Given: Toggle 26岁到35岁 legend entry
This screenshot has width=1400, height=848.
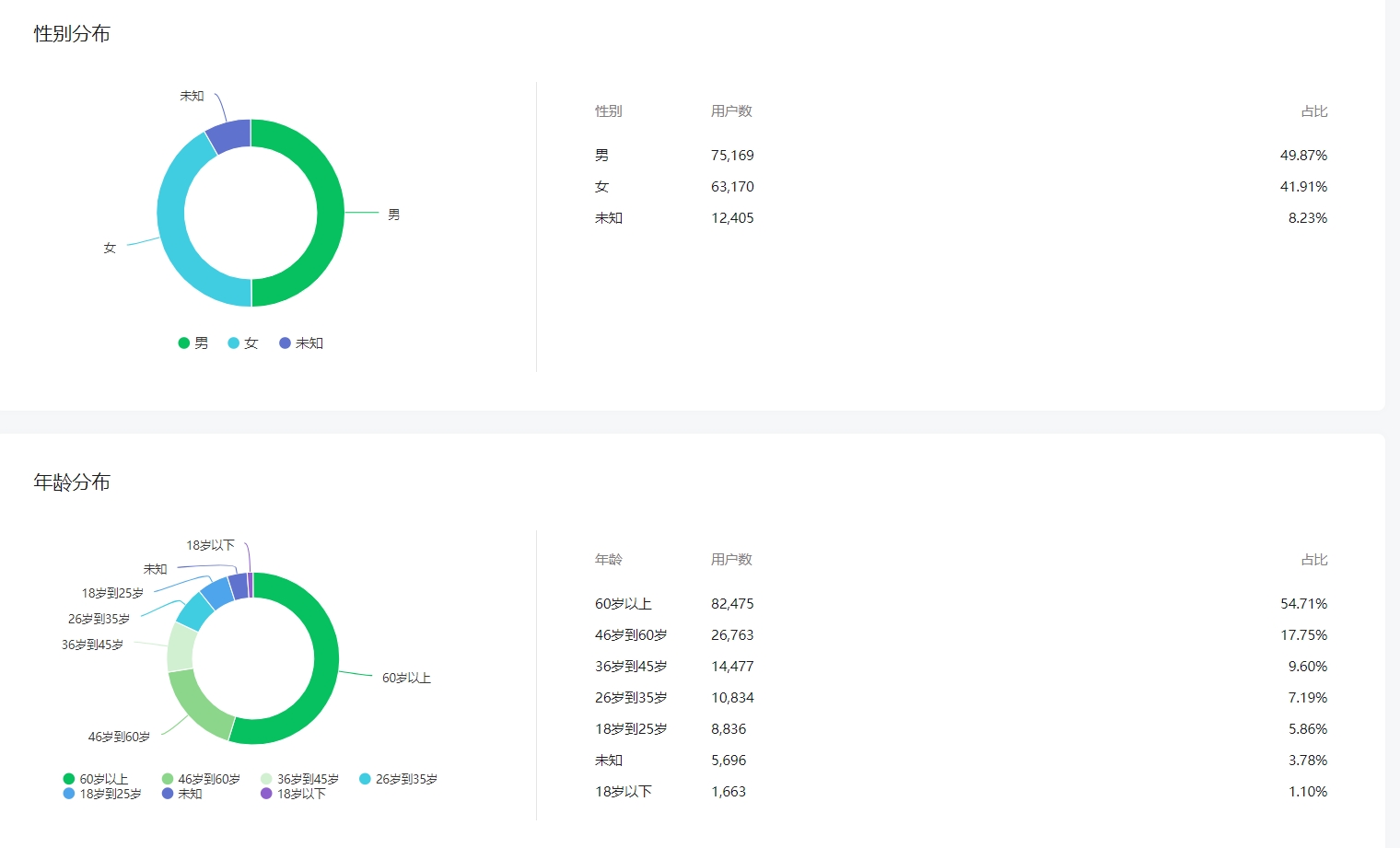Looking at the screenshot, I should (398, 779).
